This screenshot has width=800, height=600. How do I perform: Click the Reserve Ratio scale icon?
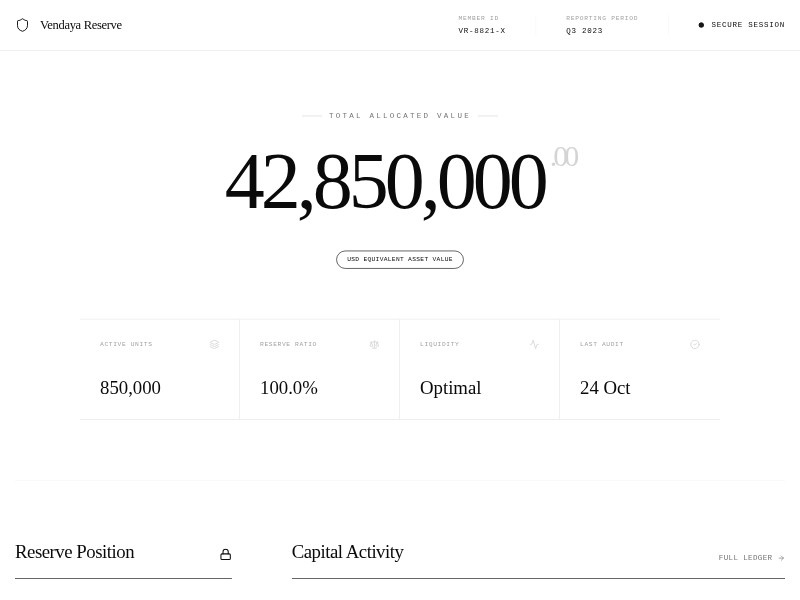(374, 344)
